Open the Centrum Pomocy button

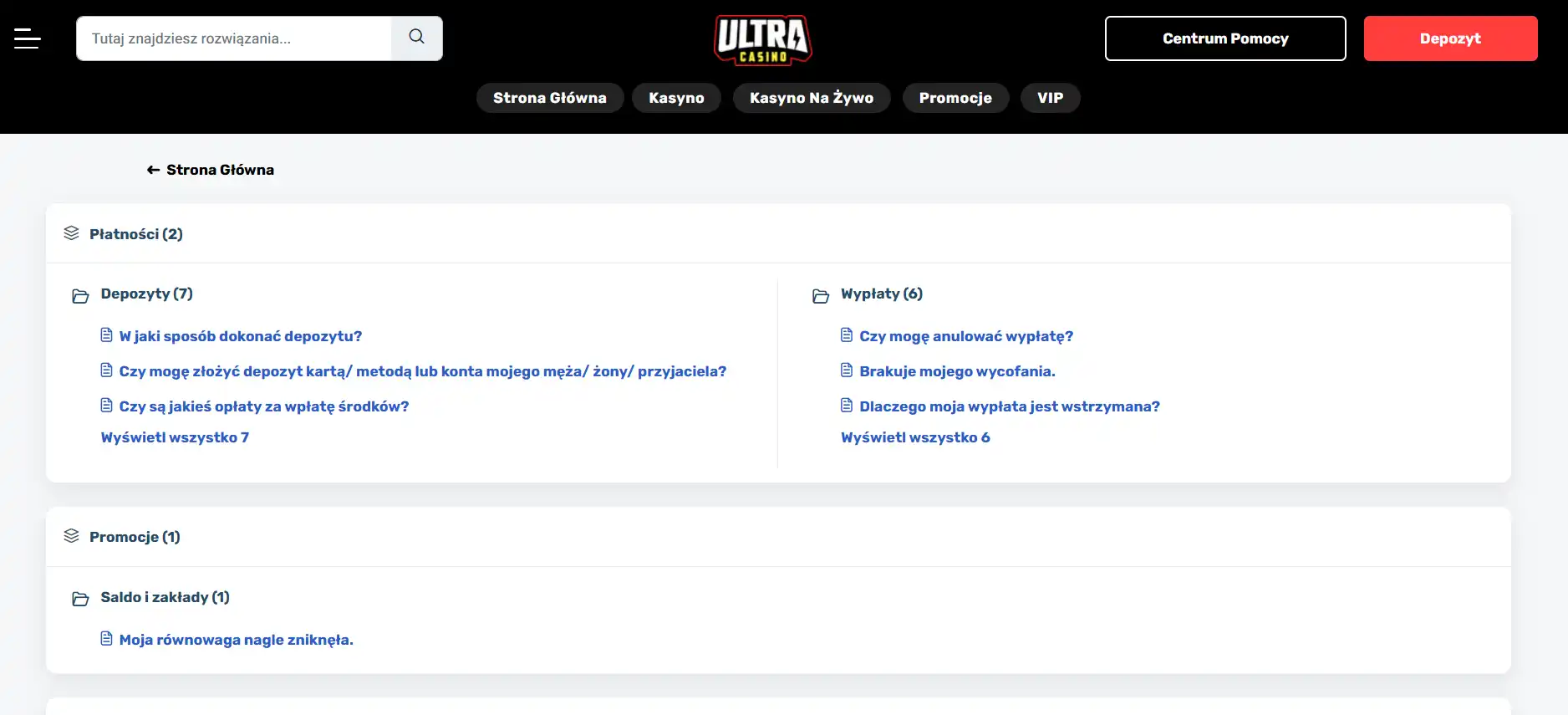[x=1225, y=38]
